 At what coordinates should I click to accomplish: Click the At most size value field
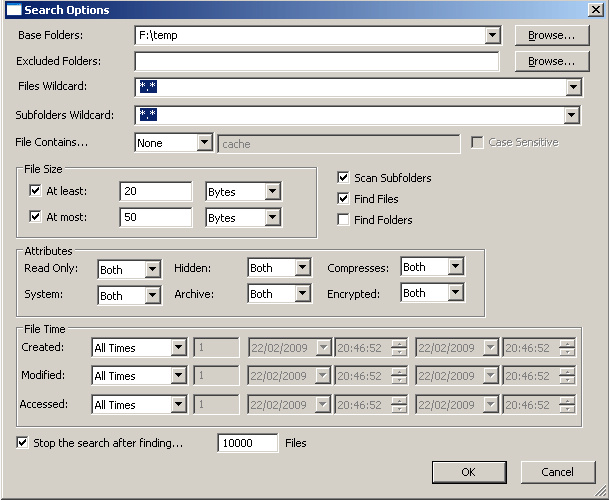(x=155, y=217)
